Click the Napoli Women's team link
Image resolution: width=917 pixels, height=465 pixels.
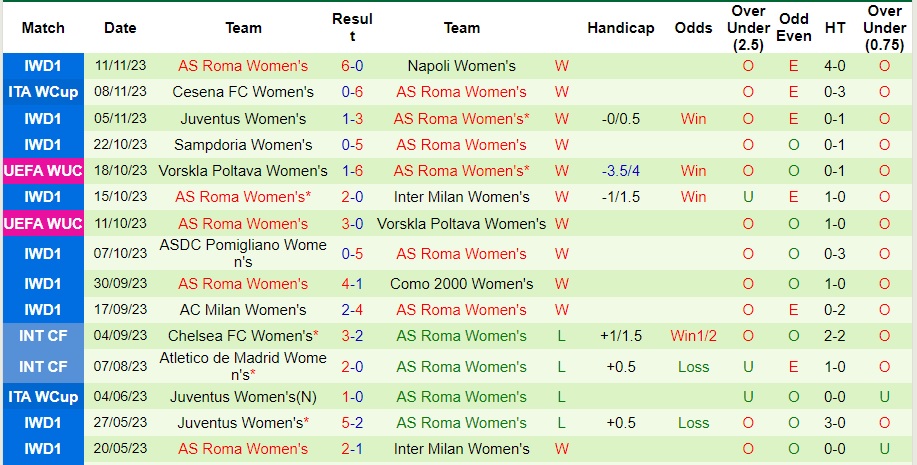(461, 66)
